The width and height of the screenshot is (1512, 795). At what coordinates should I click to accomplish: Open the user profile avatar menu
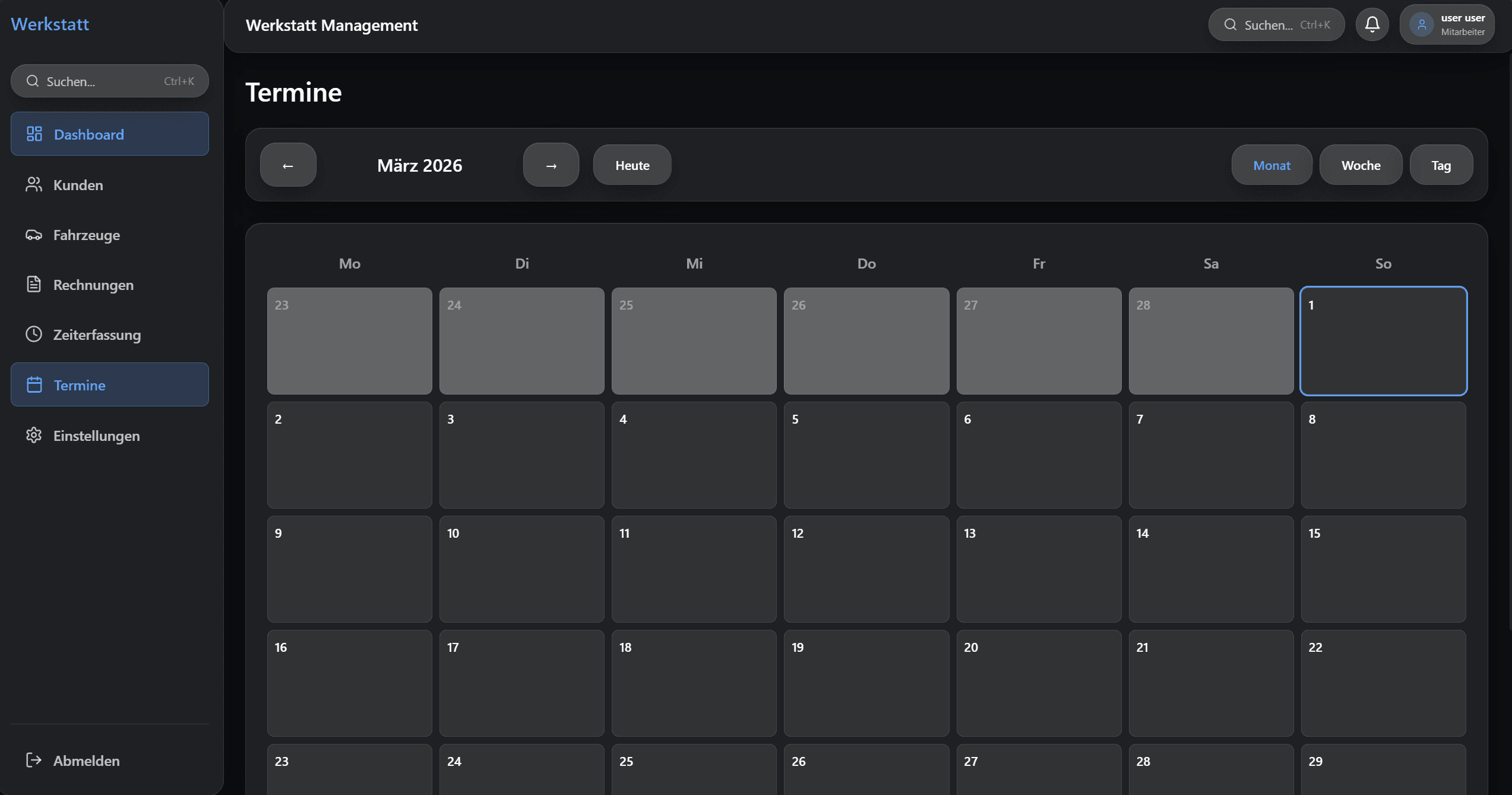point(1421,25)
